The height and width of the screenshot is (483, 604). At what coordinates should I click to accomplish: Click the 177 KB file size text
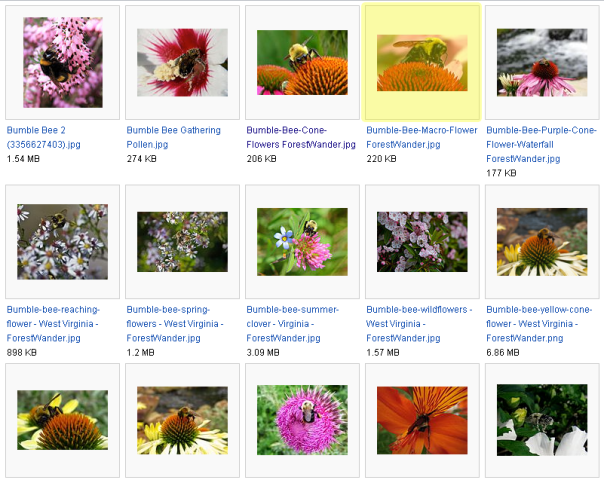[501, 173]
